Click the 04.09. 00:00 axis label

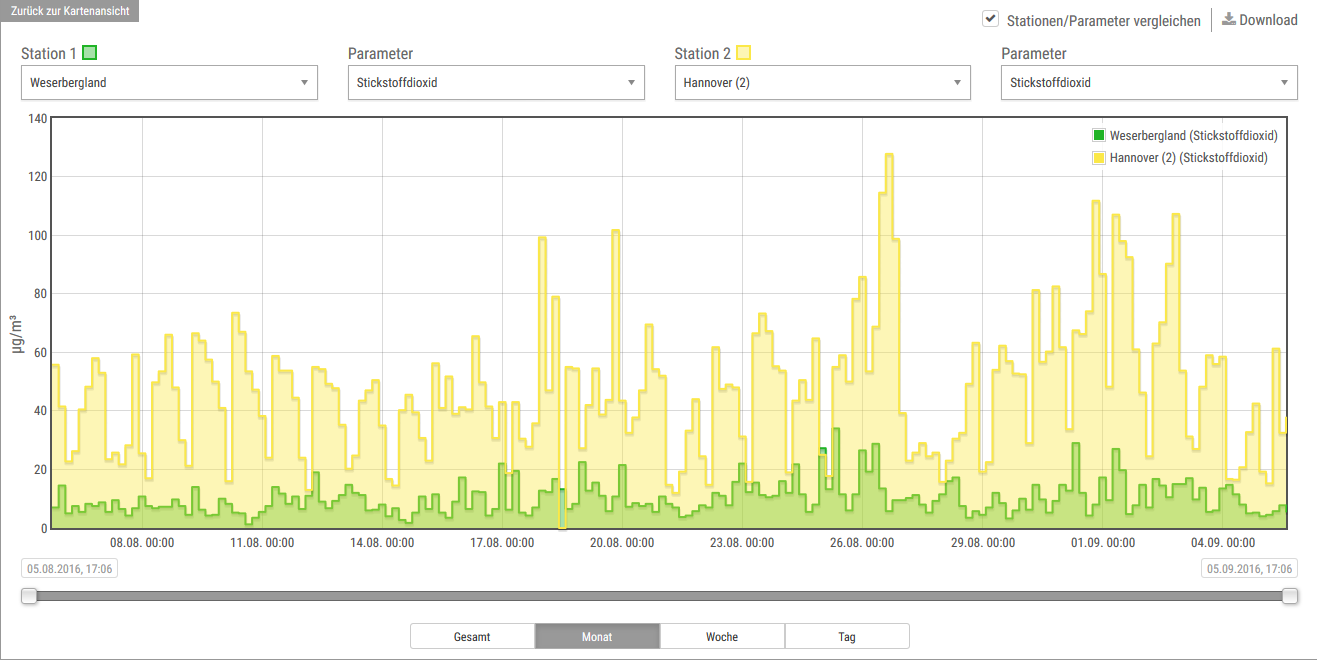coord(1222,543)
